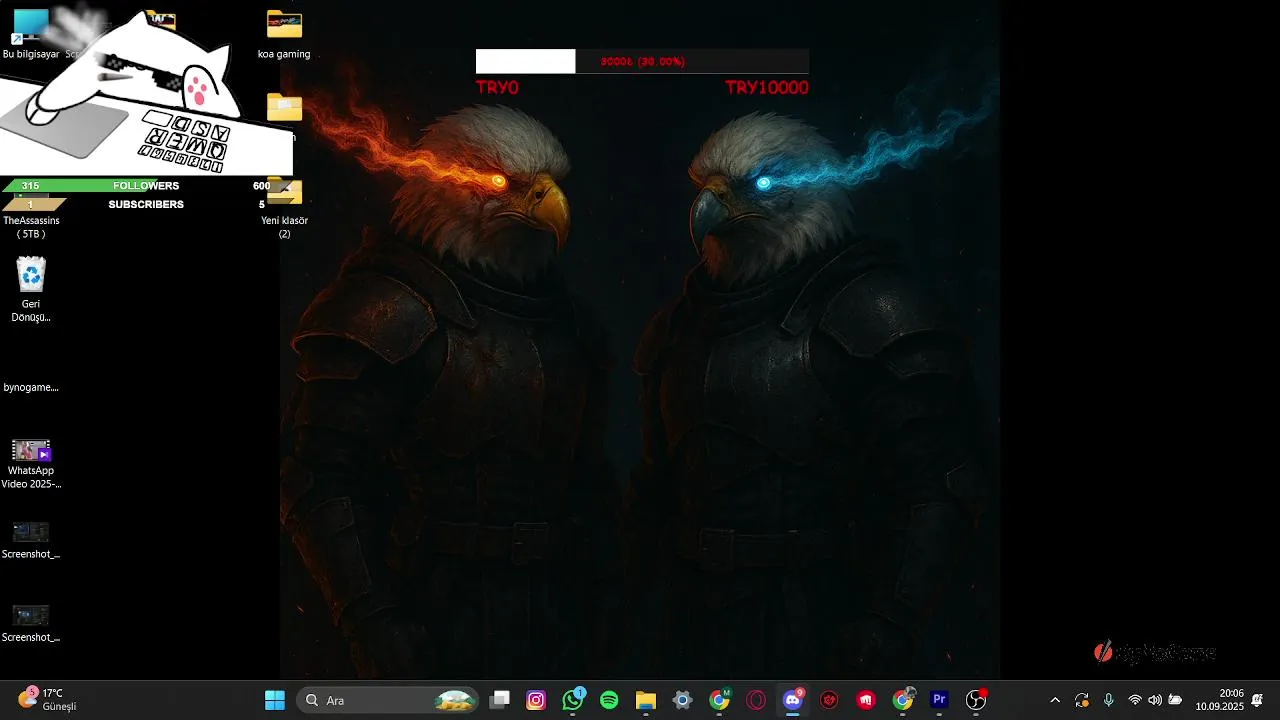Open the clock showing 20:06

[x=1219, y=700]
